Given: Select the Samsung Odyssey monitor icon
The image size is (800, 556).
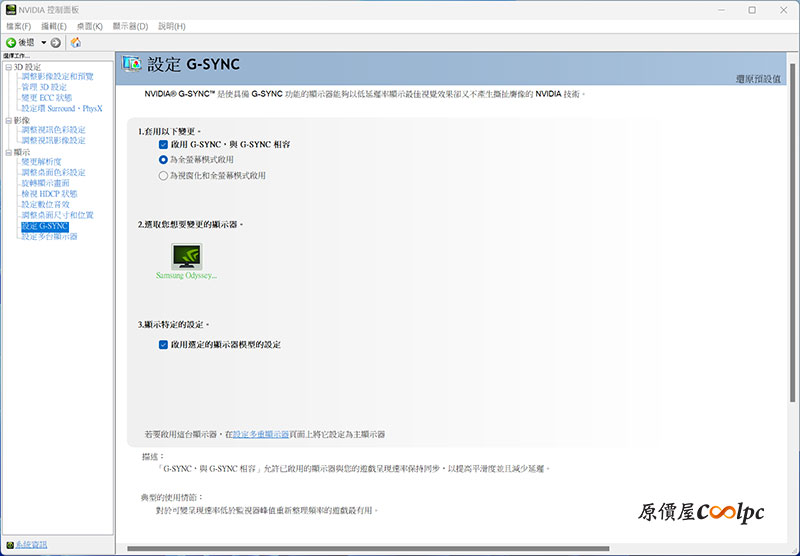Looking at the screenshot, I should click(x=187, y=256).
